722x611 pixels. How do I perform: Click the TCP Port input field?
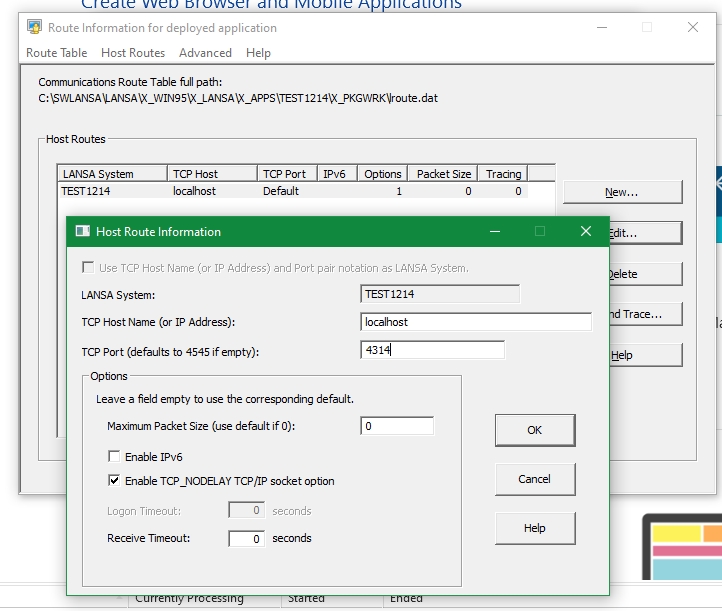pyautogui.click(x=432, y=350)
